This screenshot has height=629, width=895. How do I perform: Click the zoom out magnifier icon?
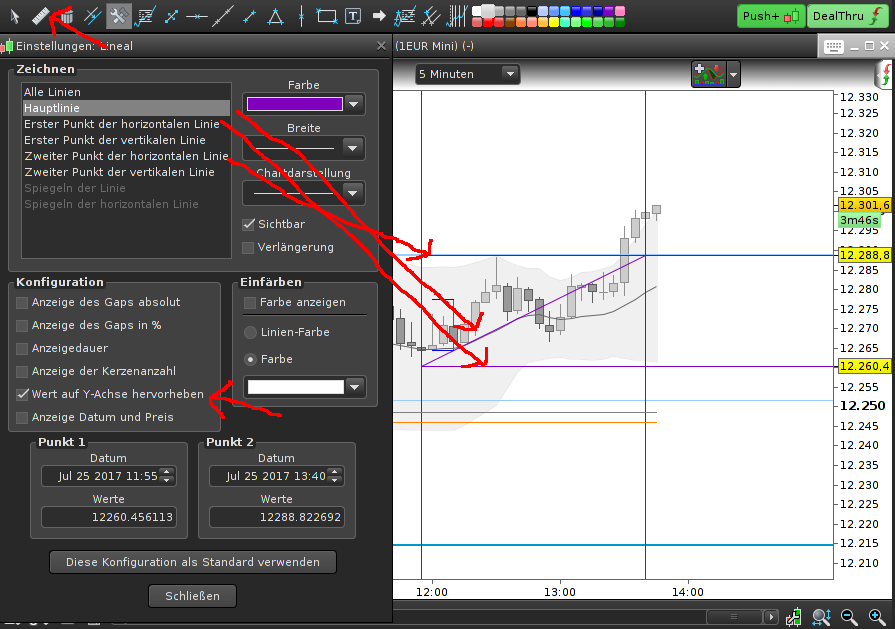coord(849,616)
